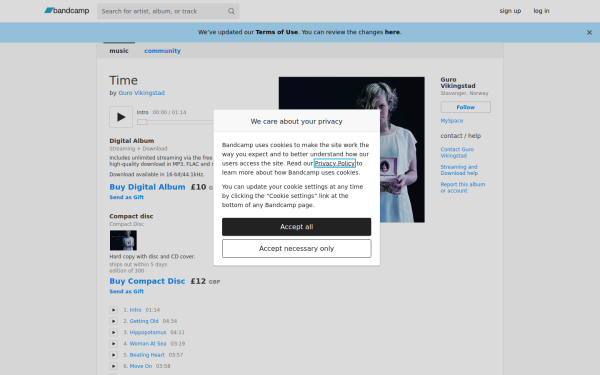The image size is (600, 375).
Task: Click the Accept all cookies button
Action: point(297,227)
